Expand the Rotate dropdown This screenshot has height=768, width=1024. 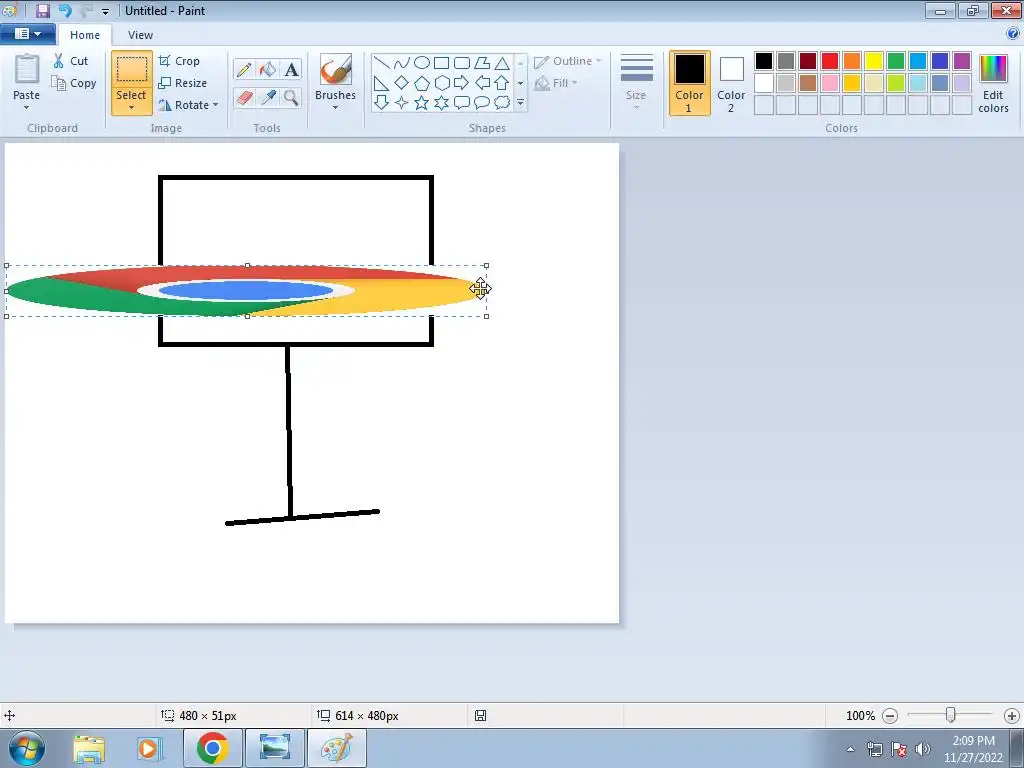tap(216, 104)
